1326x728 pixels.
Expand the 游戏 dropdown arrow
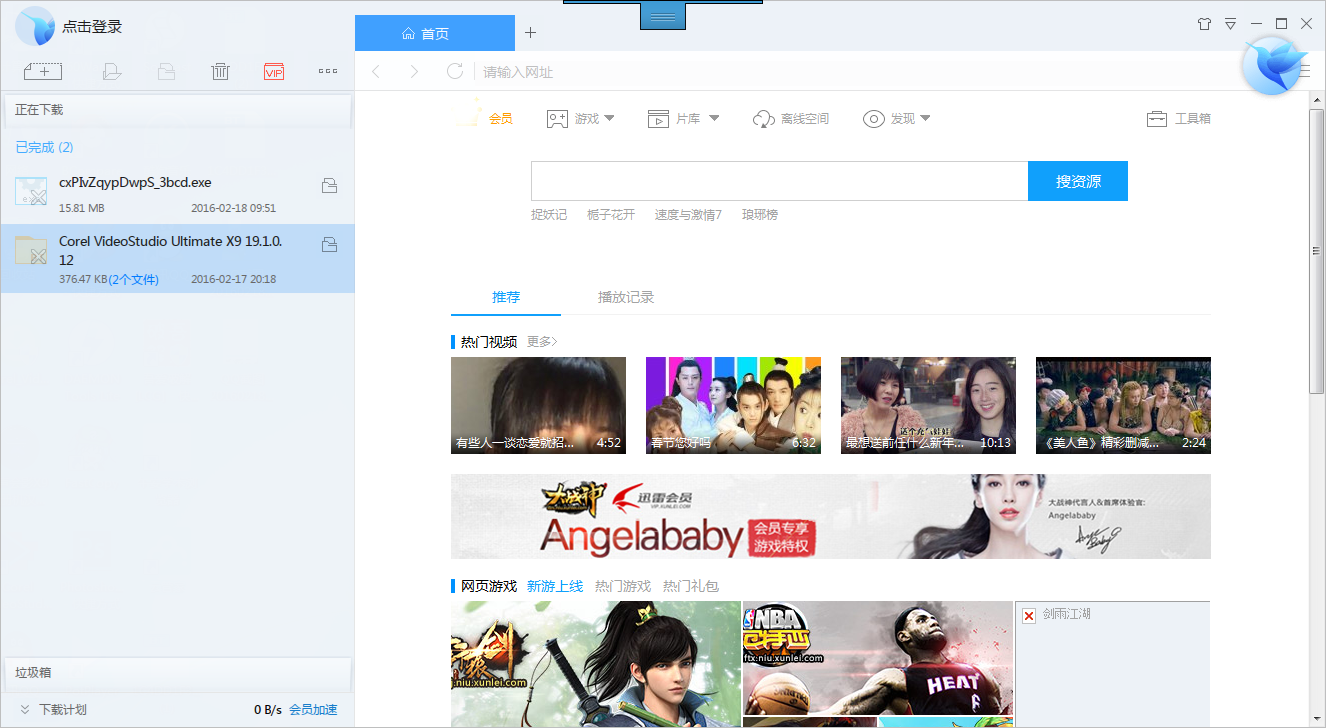[x=610, y=119]
